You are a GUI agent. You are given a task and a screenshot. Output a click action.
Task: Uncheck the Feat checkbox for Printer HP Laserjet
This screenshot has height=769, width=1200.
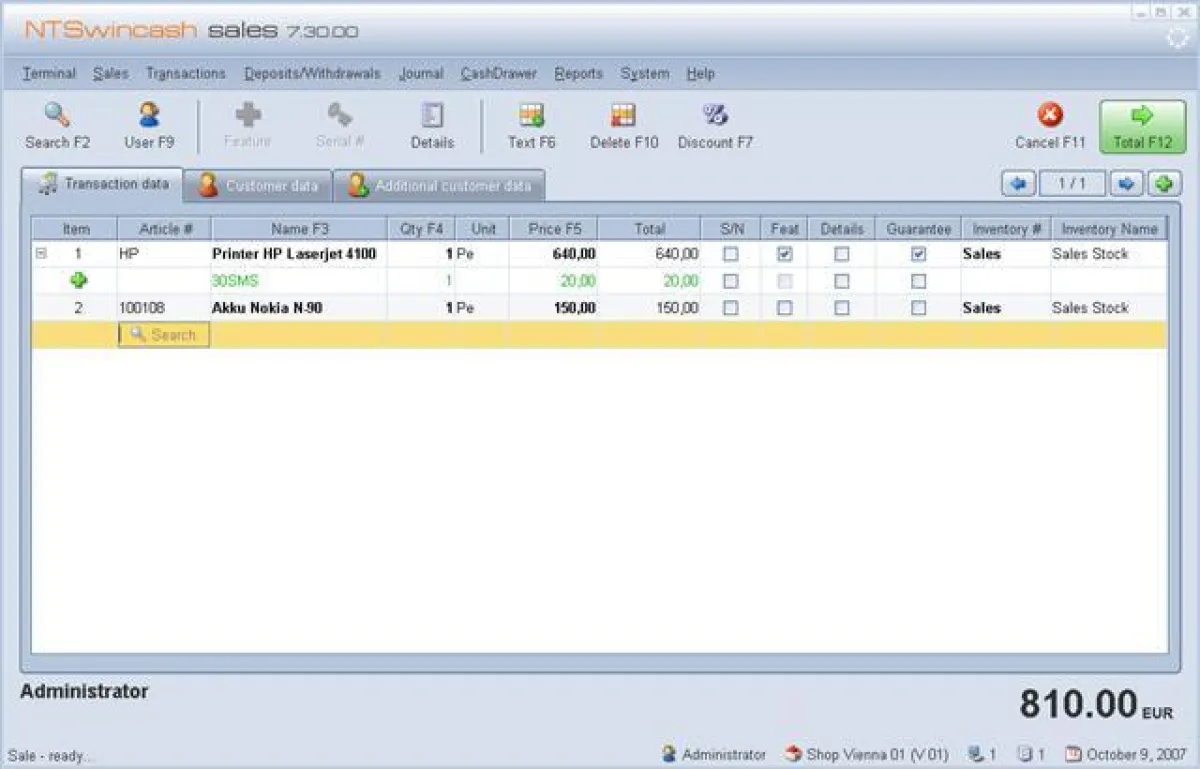tap(784, 254)
